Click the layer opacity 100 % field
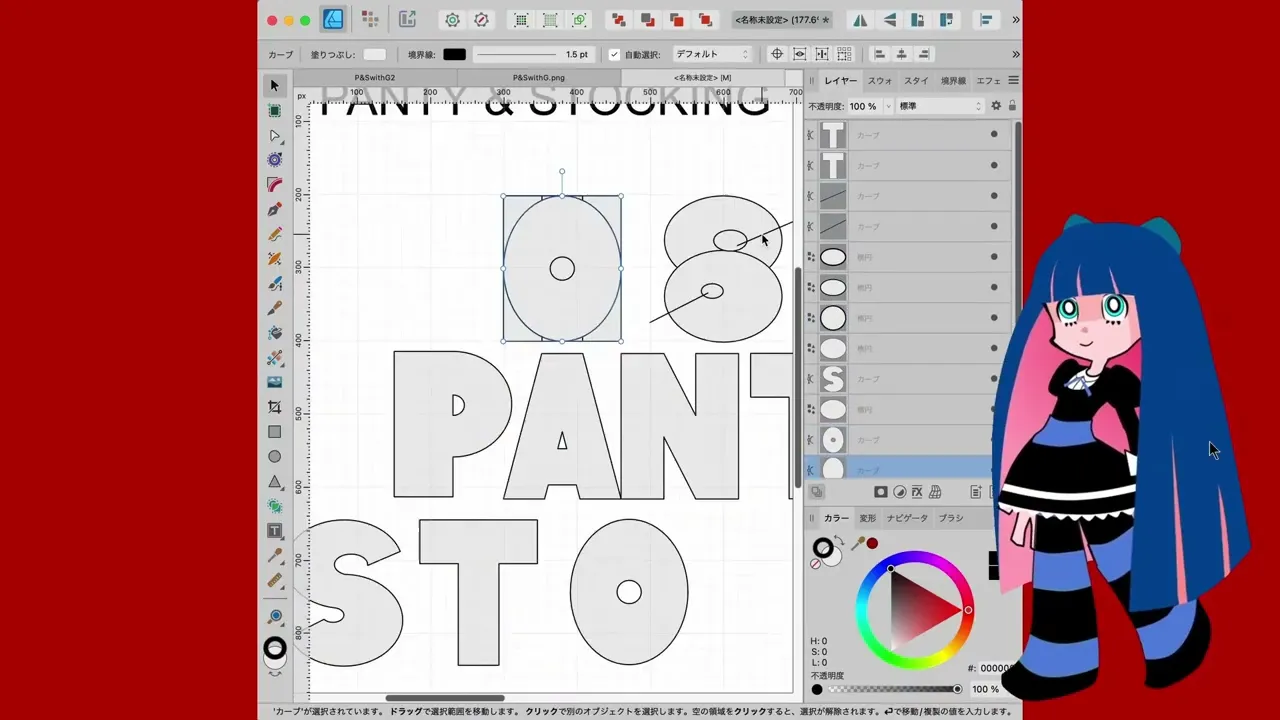Viewport: 1280px width, 720px height. (864, 106)
